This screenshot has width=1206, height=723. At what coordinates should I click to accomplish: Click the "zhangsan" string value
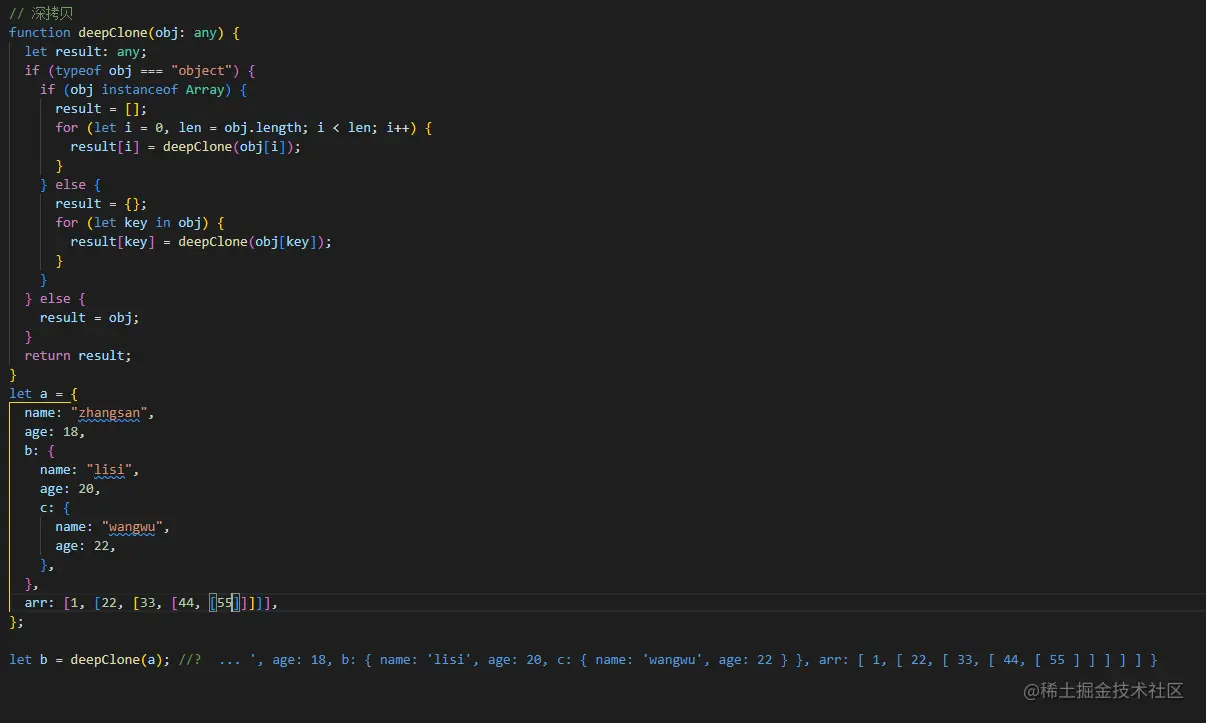(109, 412)
